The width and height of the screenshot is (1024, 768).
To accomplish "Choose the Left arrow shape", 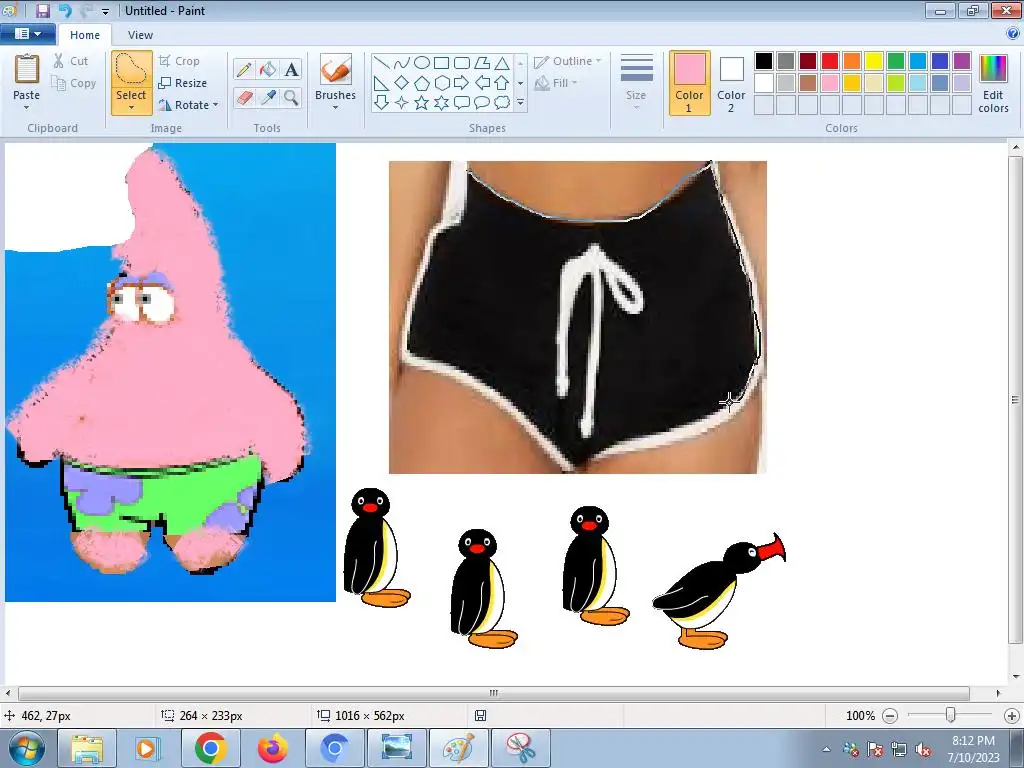I will [x=482, y=83].
